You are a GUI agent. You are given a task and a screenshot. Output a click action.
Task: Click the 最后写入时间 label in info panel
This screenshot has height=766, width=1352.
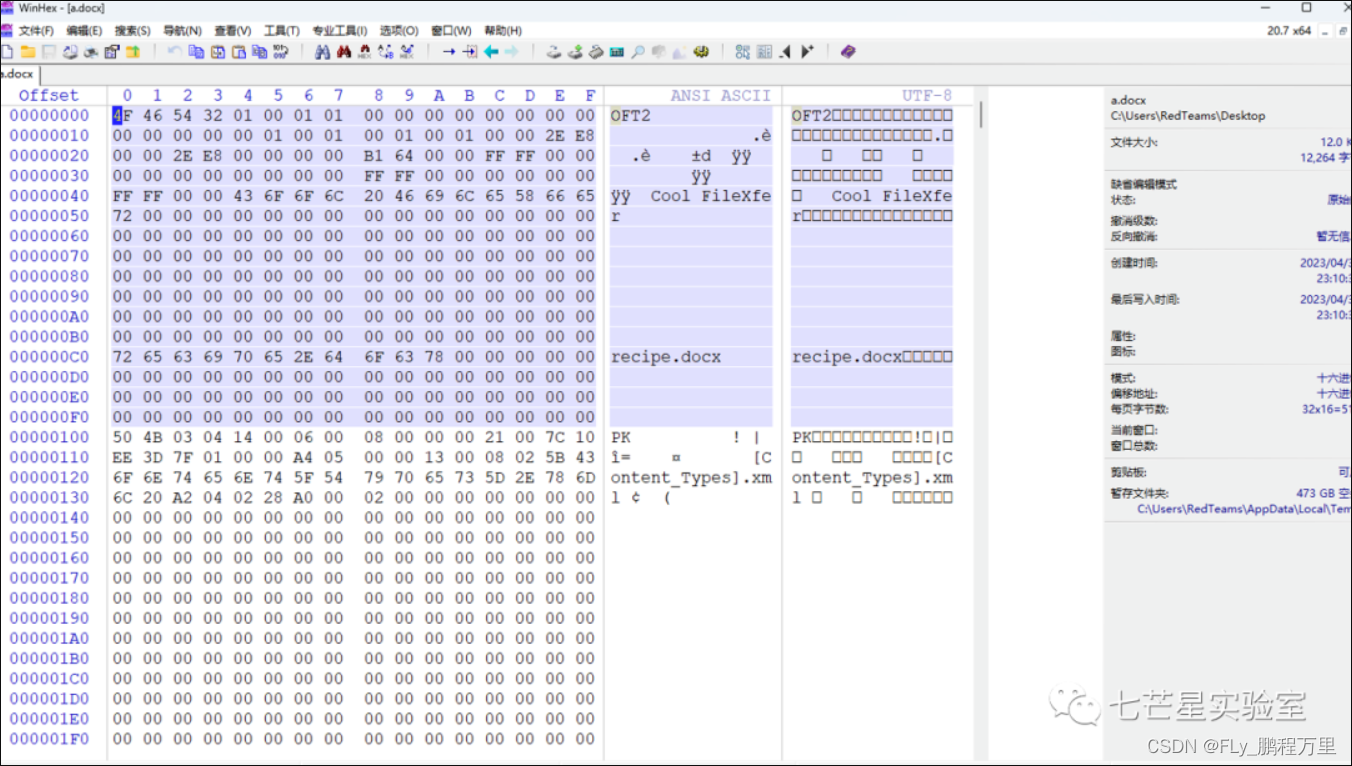1145,299
